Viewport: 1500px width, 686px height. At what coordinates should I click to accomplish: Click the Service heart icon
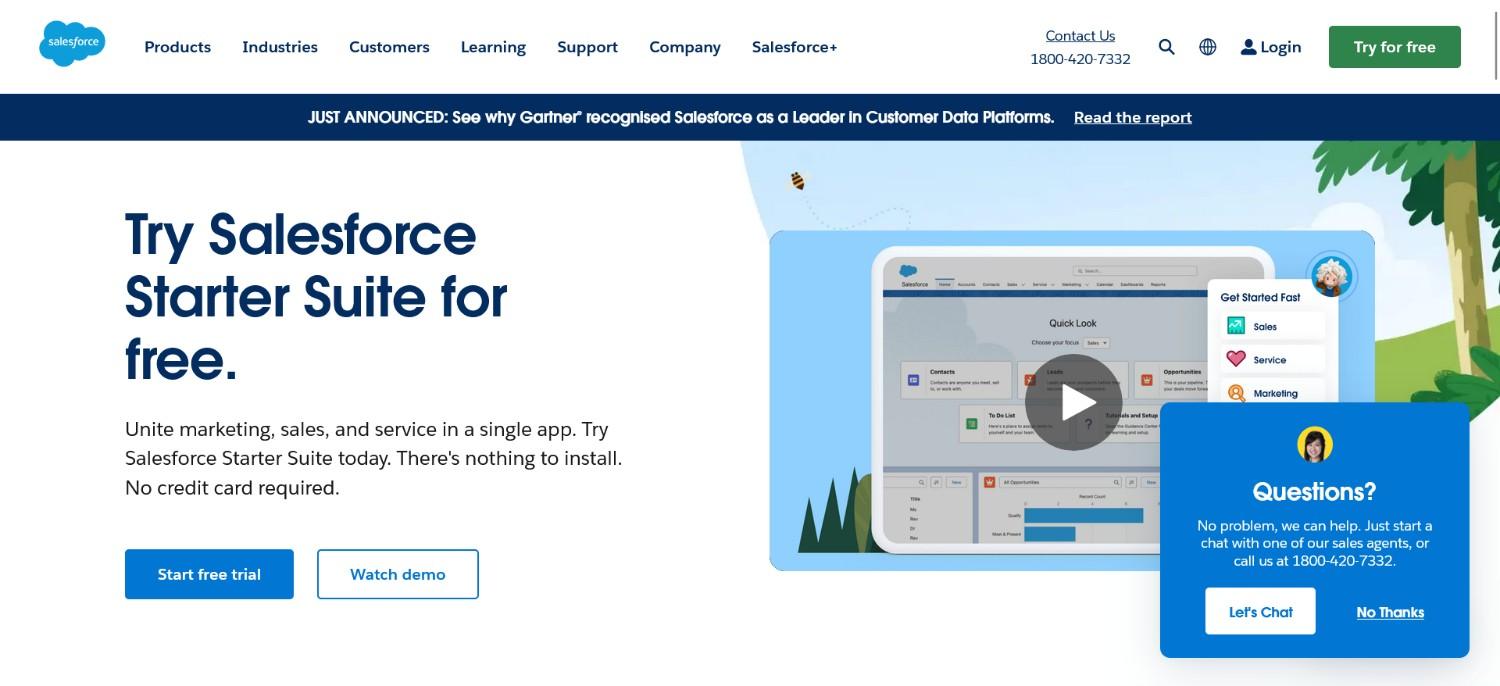(1236, 359)
